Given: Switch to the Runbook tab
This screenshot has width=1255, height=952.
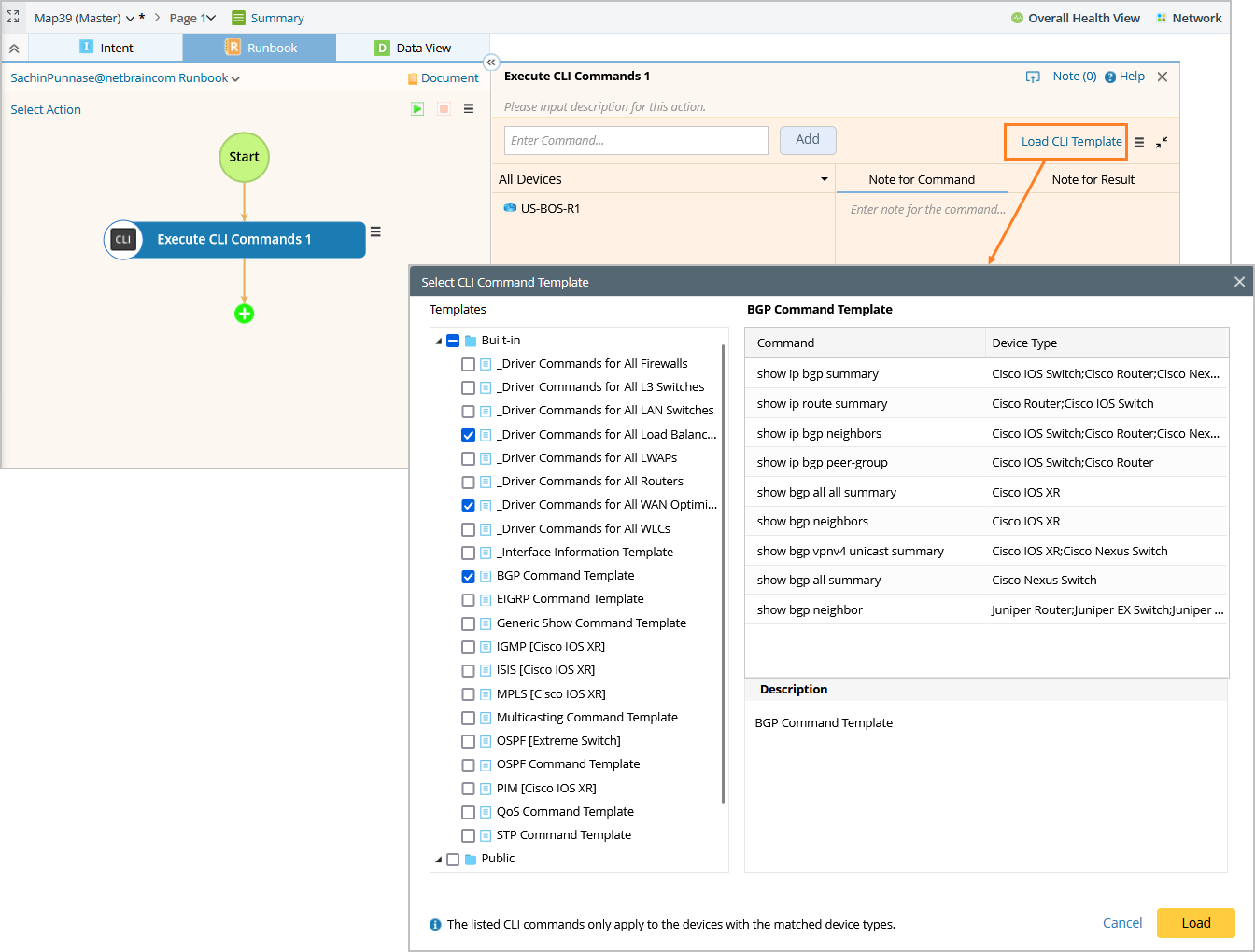Looking at the screenshot, I should (260, 48).
